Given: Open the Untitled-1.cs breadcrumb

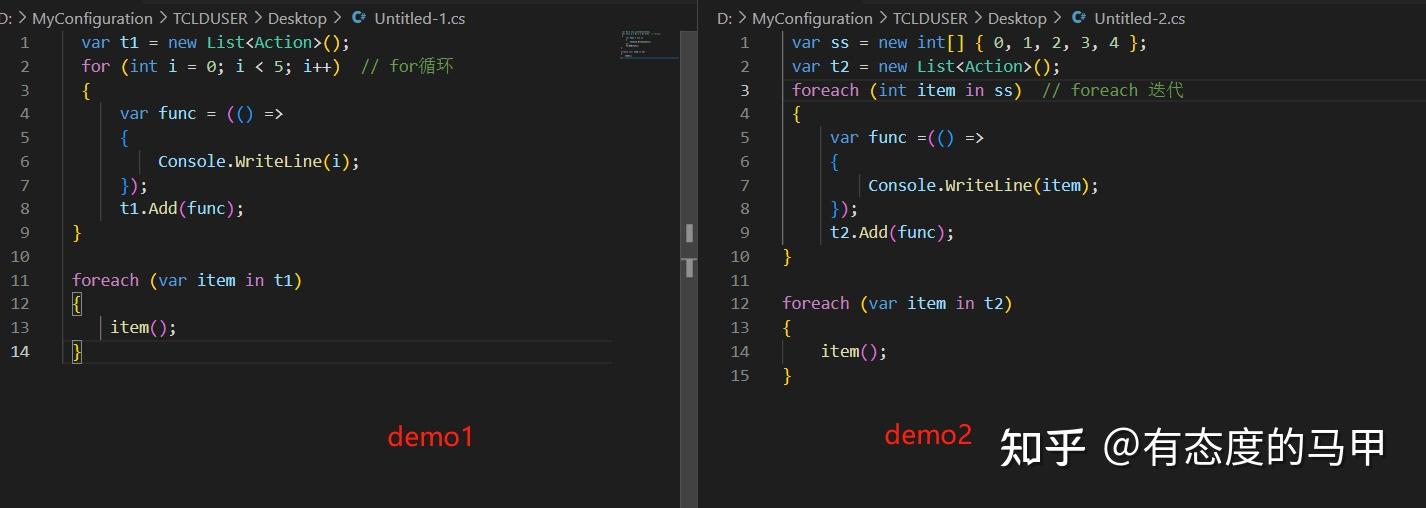Looking at the screenshot, I should point(420,18).
